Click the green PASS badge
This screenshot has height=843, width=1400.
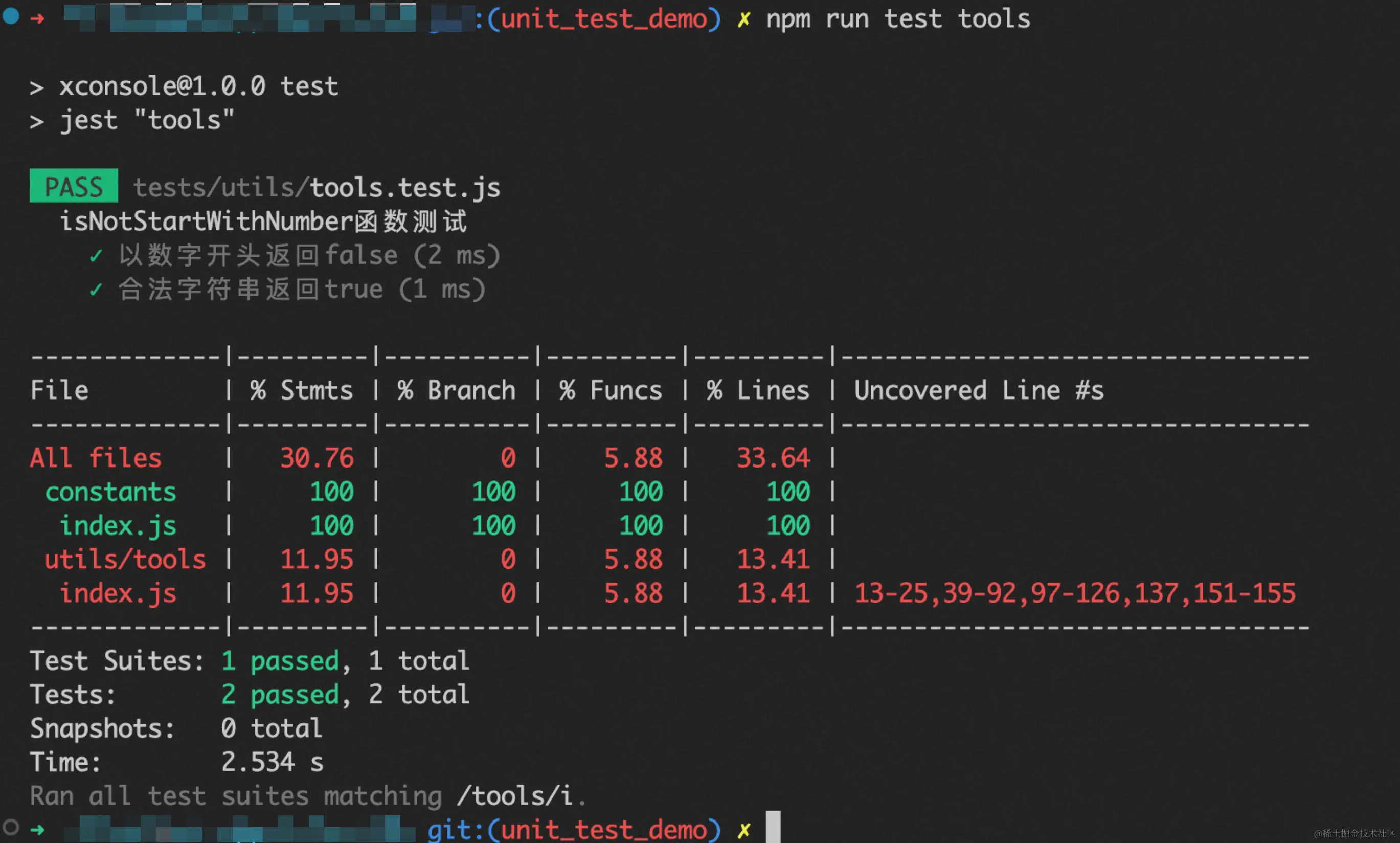pyautogui.click(x=74, y=186)
